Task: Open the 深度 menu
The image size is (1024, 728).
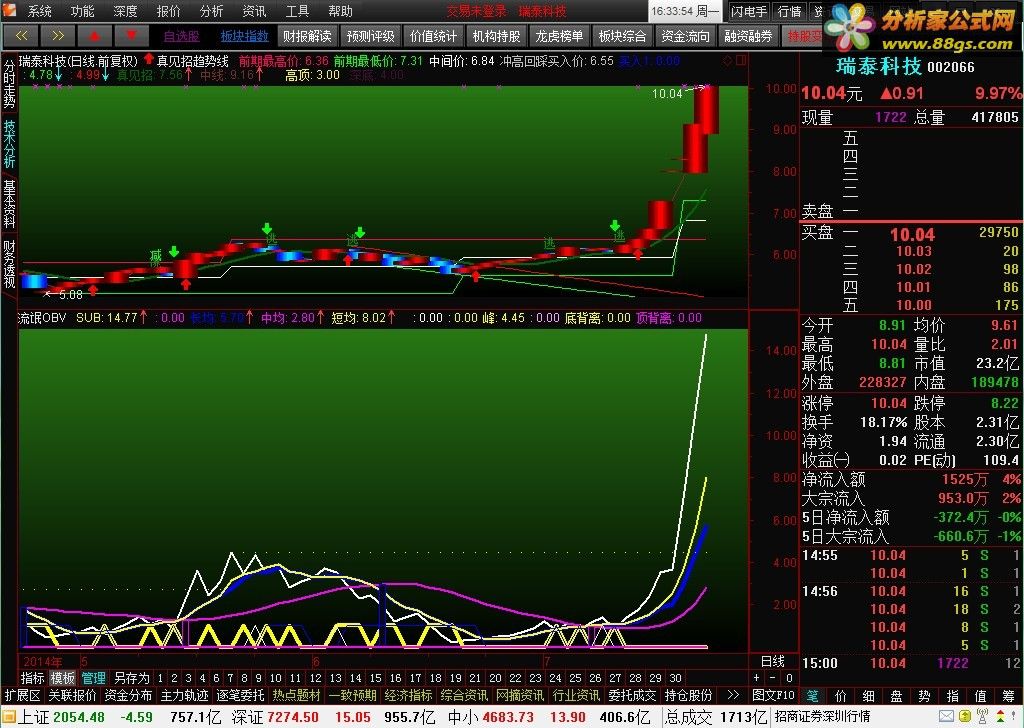Action: click(125, 11)
